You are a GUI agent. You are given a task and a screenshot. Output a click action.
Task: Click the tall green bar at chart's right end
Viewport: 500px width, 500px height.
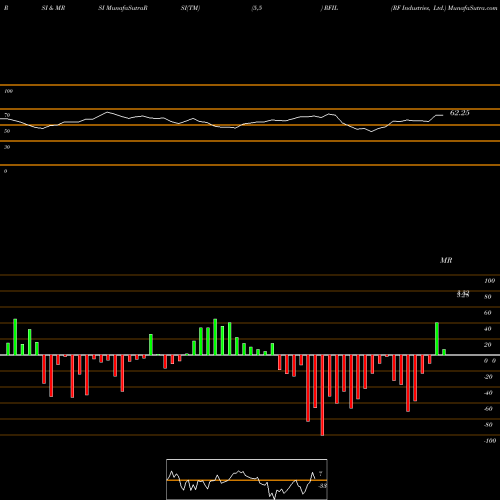437,339
